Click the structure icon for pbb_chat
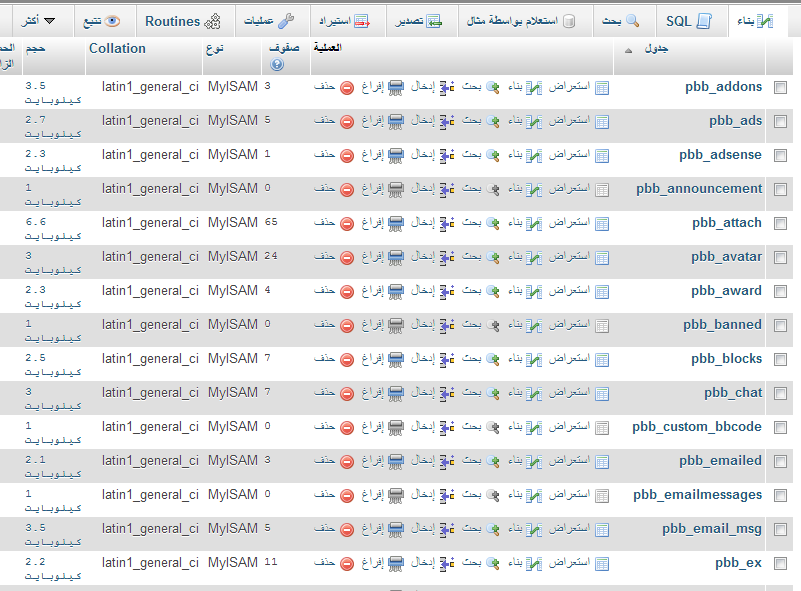This screenshot has width=801, height=591. [x=534, y=394]
